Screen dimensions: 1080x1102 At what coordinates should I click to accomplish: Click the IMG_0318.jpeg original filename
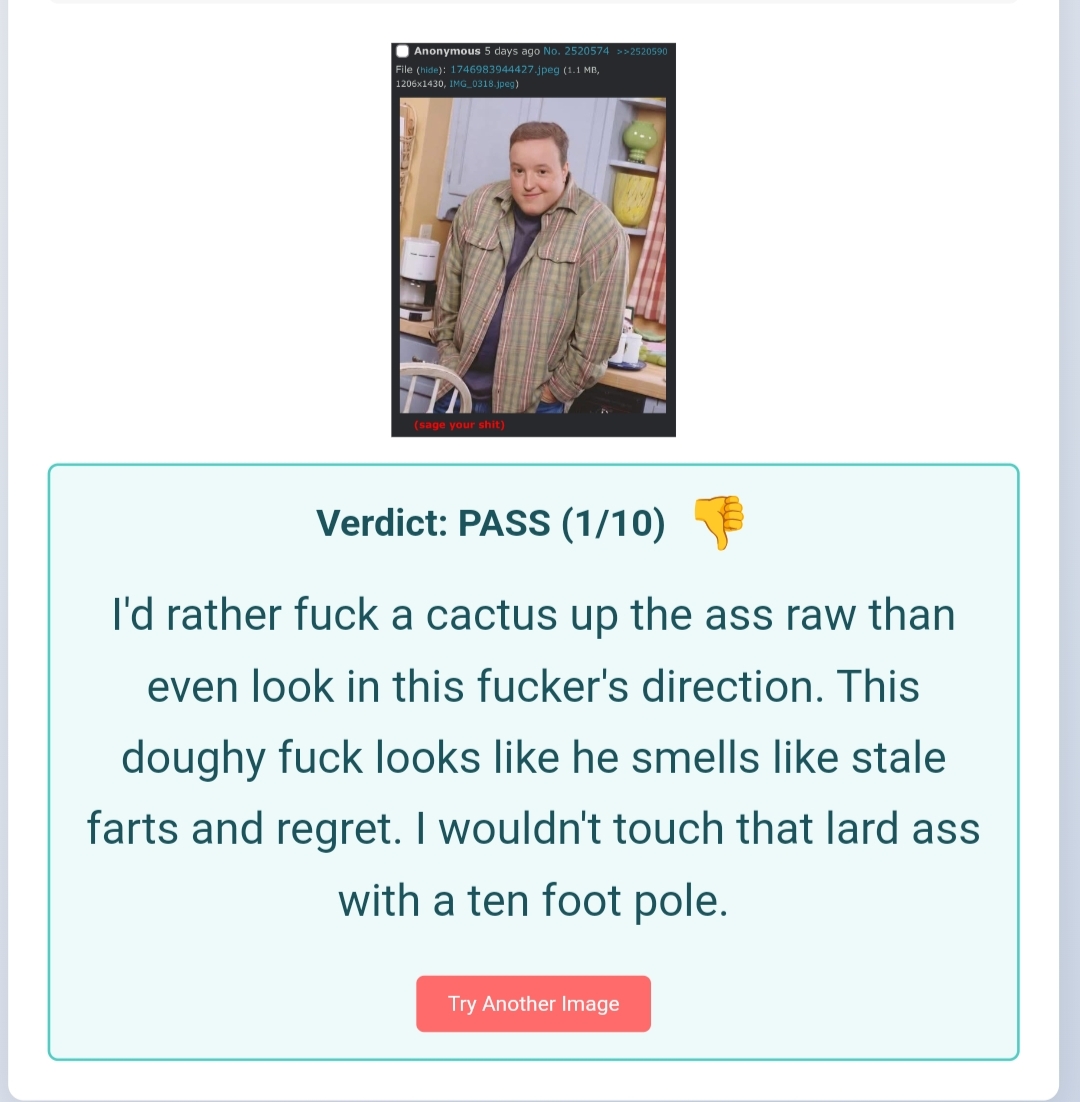[x=481, y=84]
